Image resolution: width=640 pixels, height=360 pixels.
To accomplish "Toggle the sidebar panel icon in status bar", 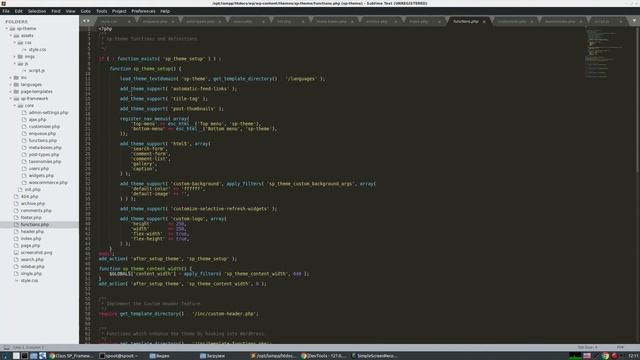I will 6,347.
